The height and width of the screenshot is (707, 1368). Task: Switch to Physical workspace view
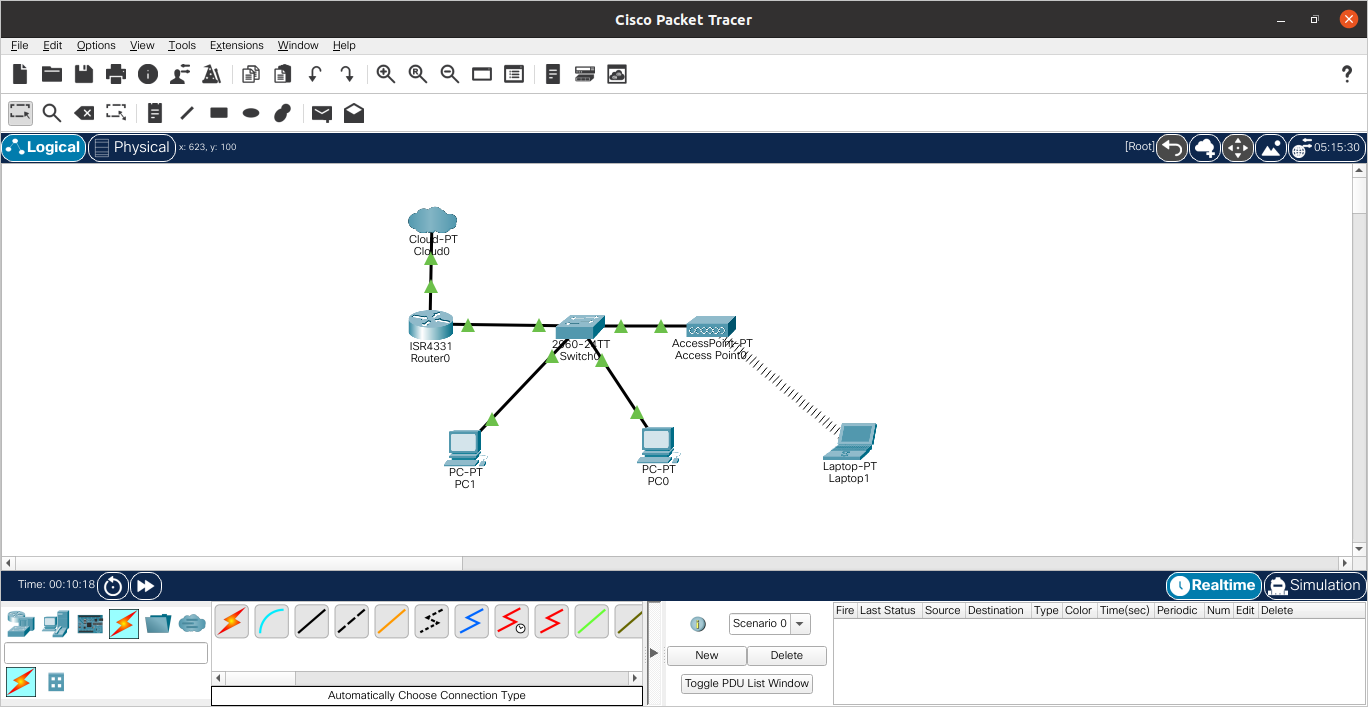(131, 147)
